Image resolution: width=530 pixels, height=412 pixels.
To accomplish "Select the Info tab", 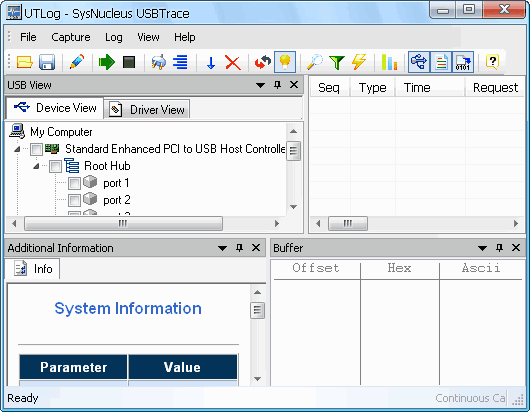I will 33,269.
